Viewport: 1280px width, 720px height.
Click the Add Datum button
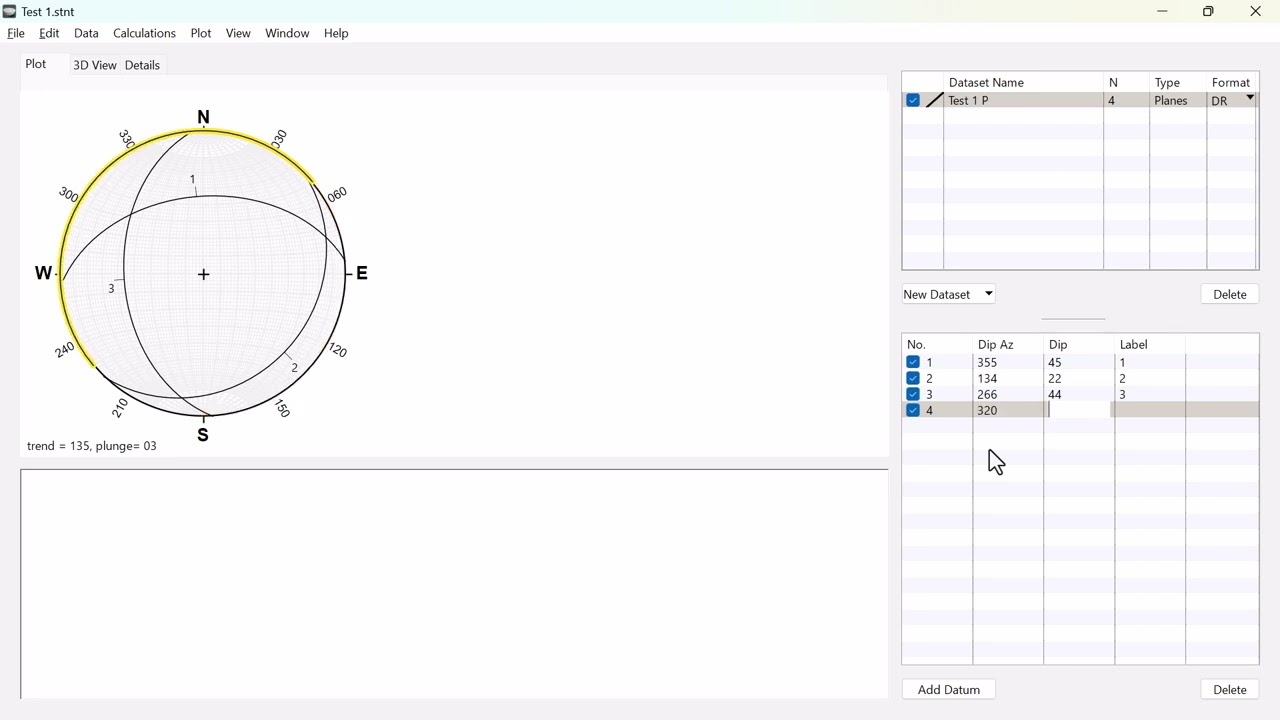[x=949, y=690]
